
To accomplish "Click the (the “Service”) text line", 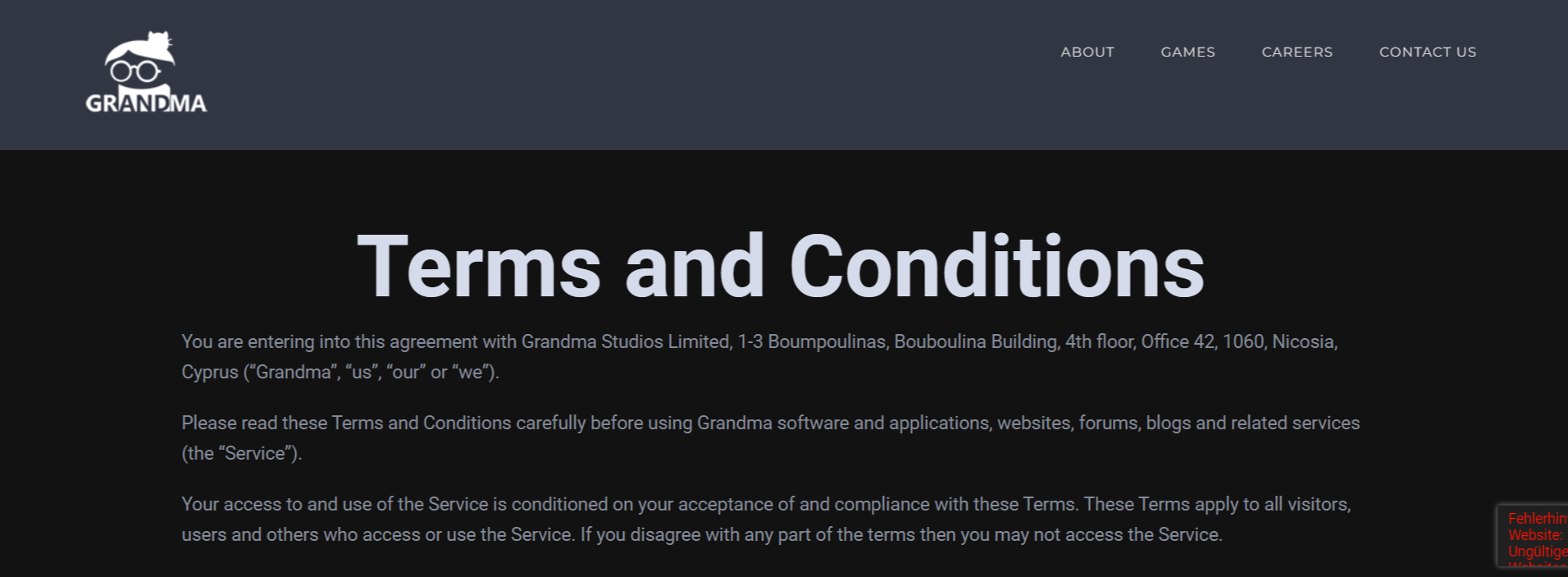I will coord(242,453).
